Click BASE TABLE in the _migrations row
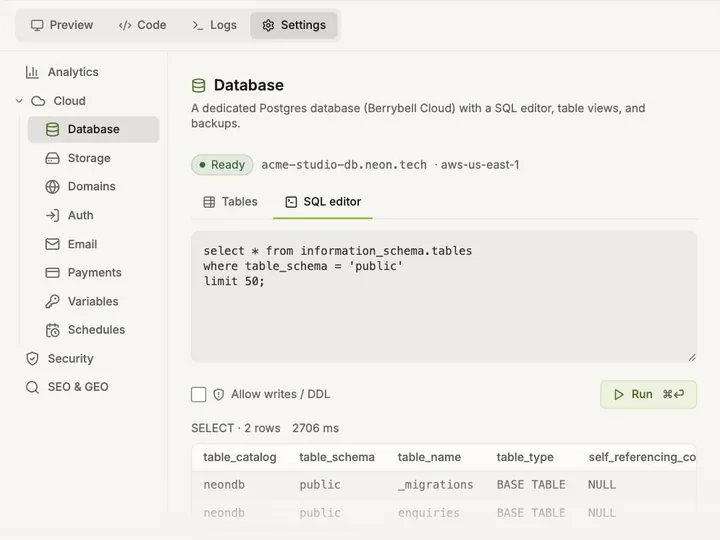The image size is (720, 540). pos(531,485)
